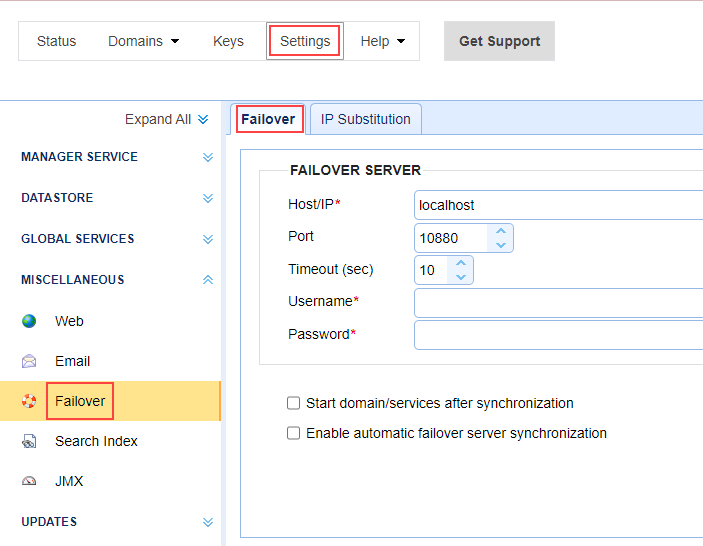The width and height of the screenshot is (703, 546).
Task: Click the Get Support button
Action: [499, 41]
